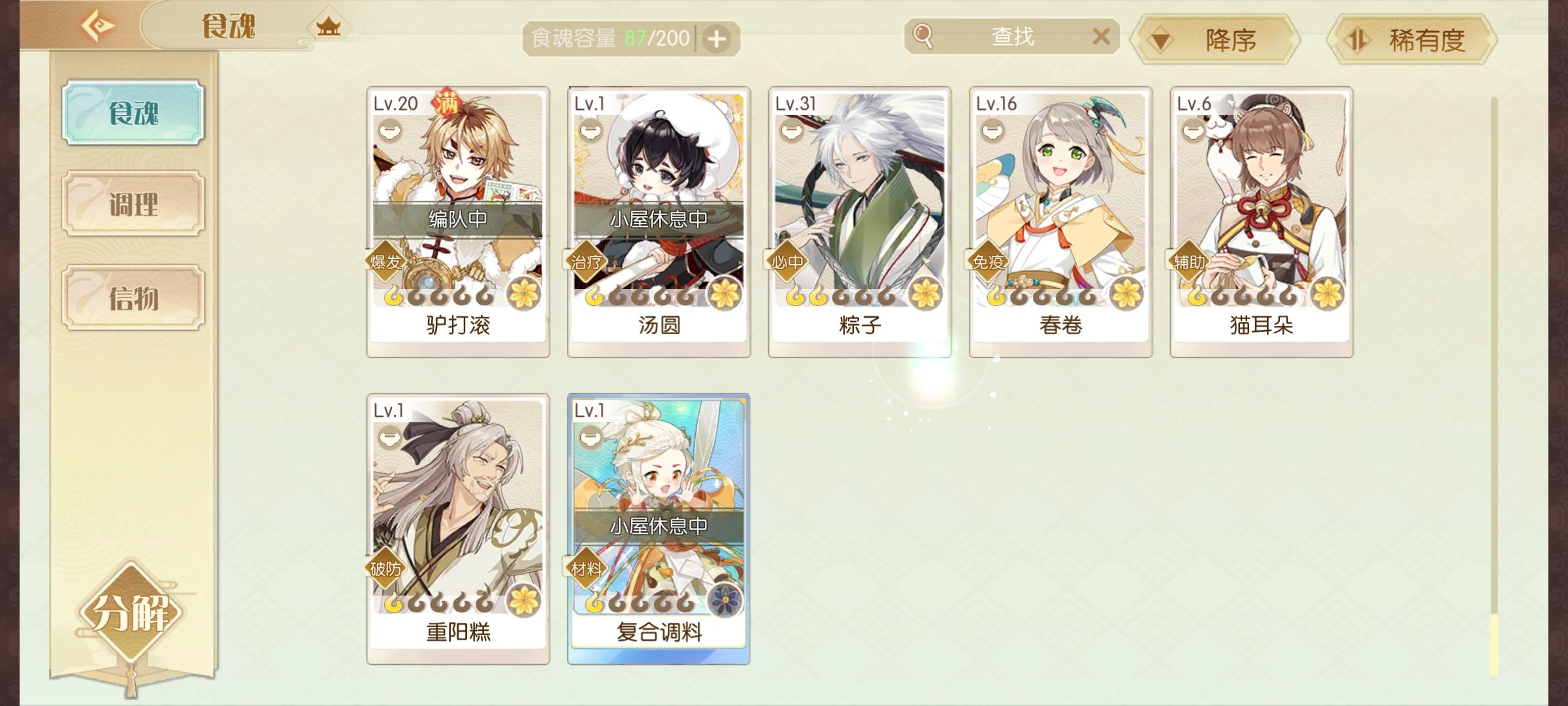Open the 稀有度 sort criteria dropdown
Viewport: 1568px width, 706px height.
[1412, 41]
